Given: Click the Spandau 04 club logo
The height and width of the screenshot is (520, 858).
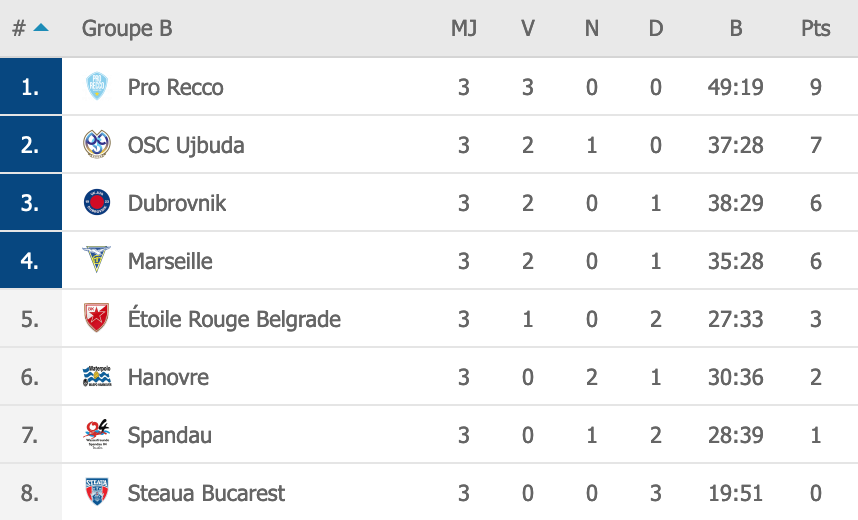Looking at the screenshot, I should click(97, 434).
